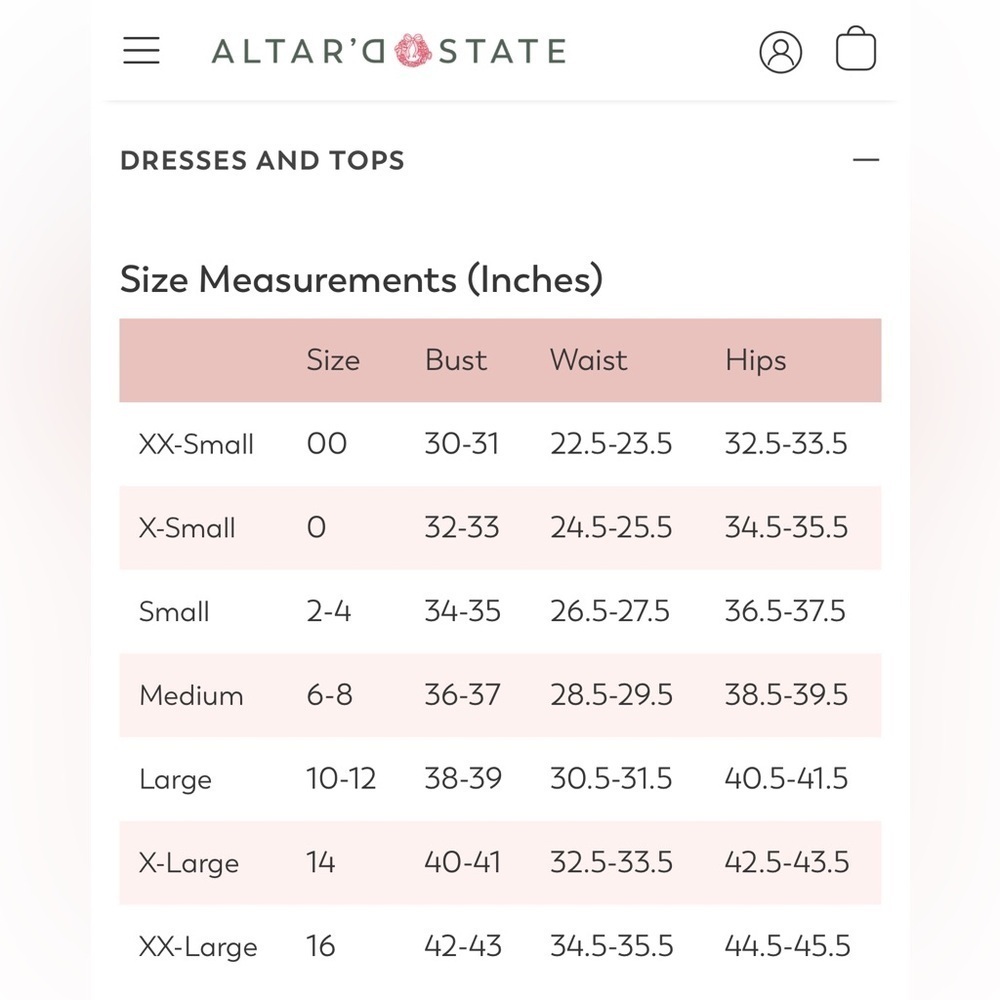
Task: Click the XX-Small row label
Action: tap(196, 444)
